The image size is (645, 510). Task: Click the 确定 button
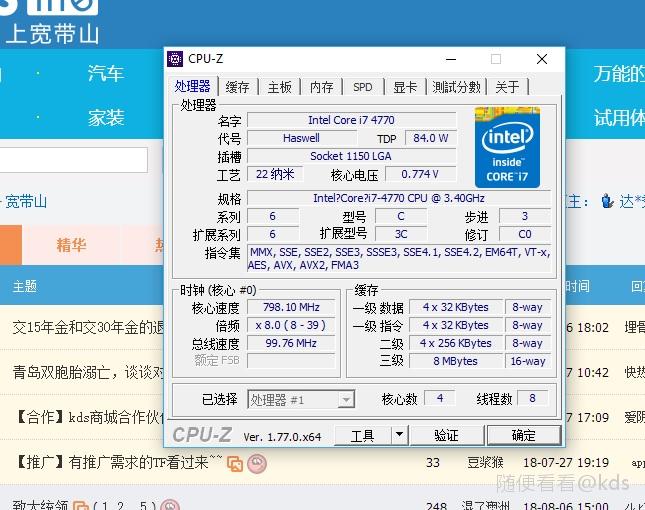click(x=524, y=436)
